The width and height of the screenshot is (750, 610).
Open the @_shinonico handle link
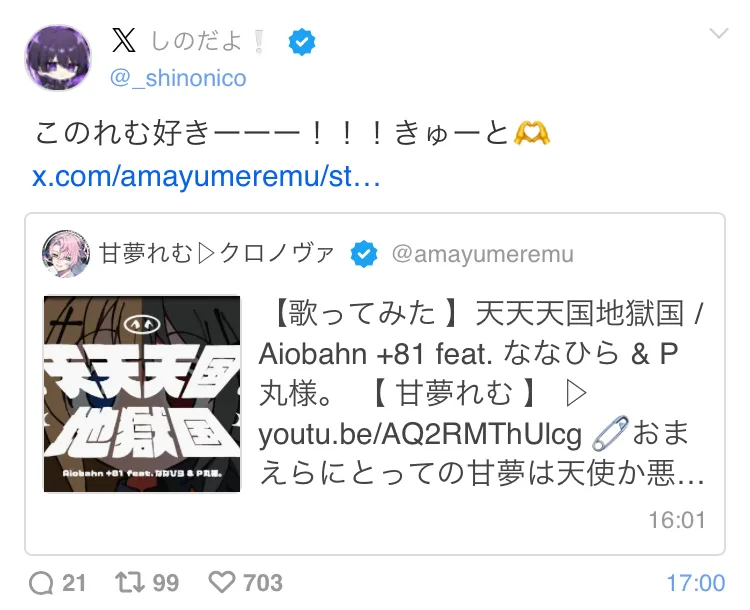[x=178, y=78]
